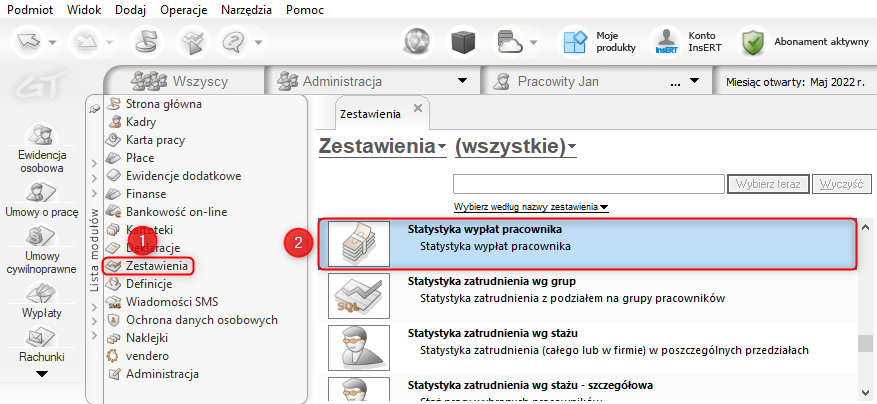877x404 pixels.
Task: Select Statystyka zatrudnienia wg grup report
Action: coord(587,296)
